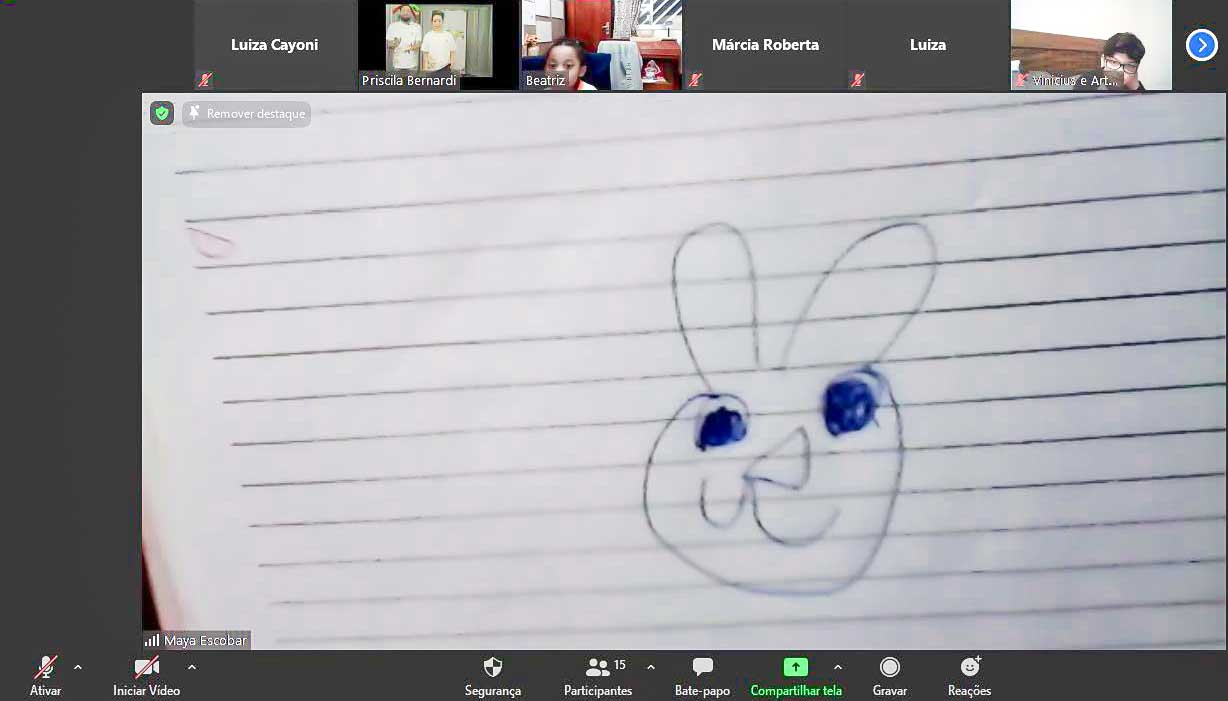Click the green encryption shield icon
1228x701 pixels.
162,114
